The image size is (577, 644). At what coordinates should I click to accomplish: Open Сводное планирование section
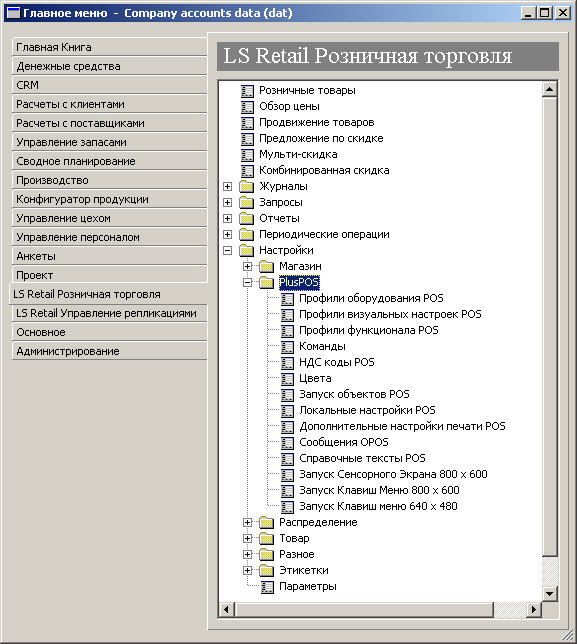coord(109,161)
